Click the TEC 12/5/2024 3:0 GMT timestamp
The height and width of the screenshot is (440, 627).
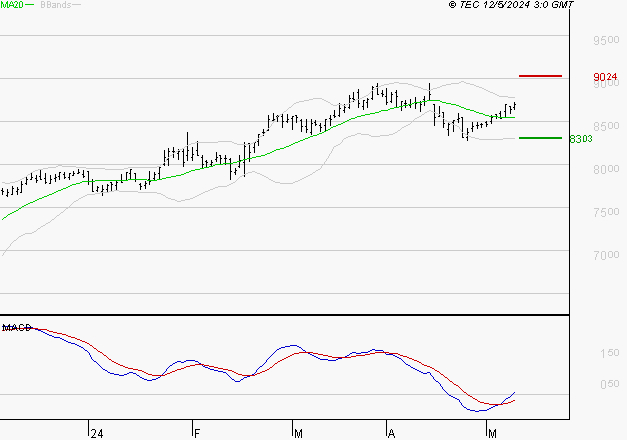click(x=511, y=4)
